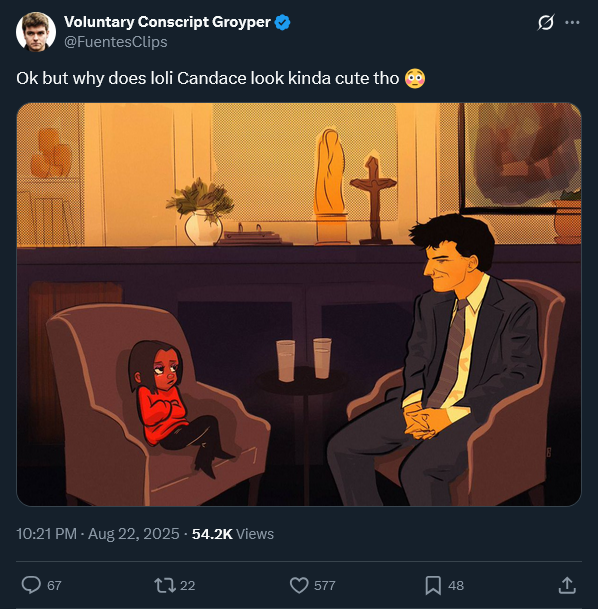Open the attached illustration image
598x609 pixels.
pos(299,304)
